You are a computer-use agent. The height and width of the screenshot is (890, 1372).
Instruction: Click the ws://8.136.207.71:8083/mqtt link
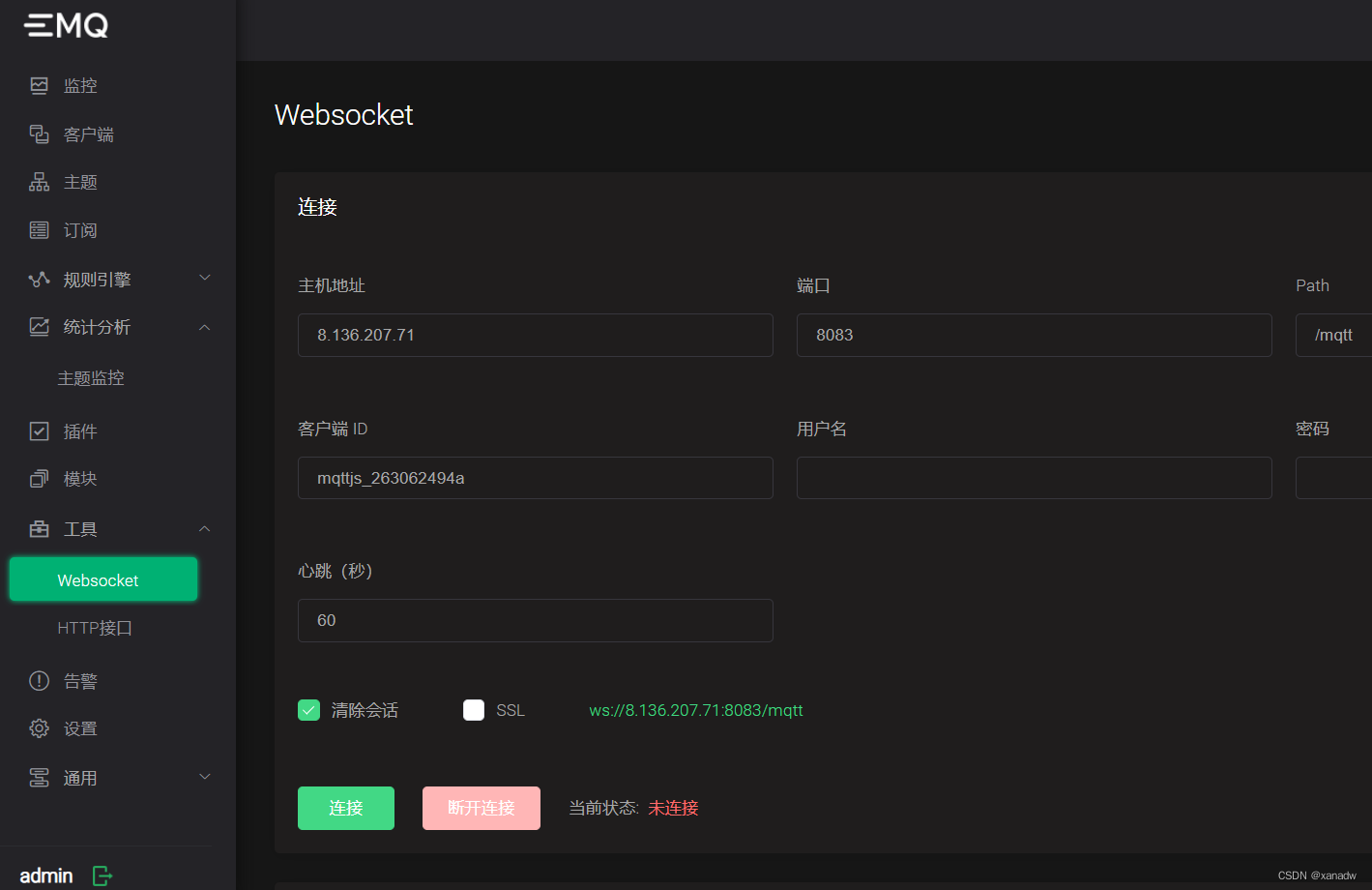coord(696,710)
